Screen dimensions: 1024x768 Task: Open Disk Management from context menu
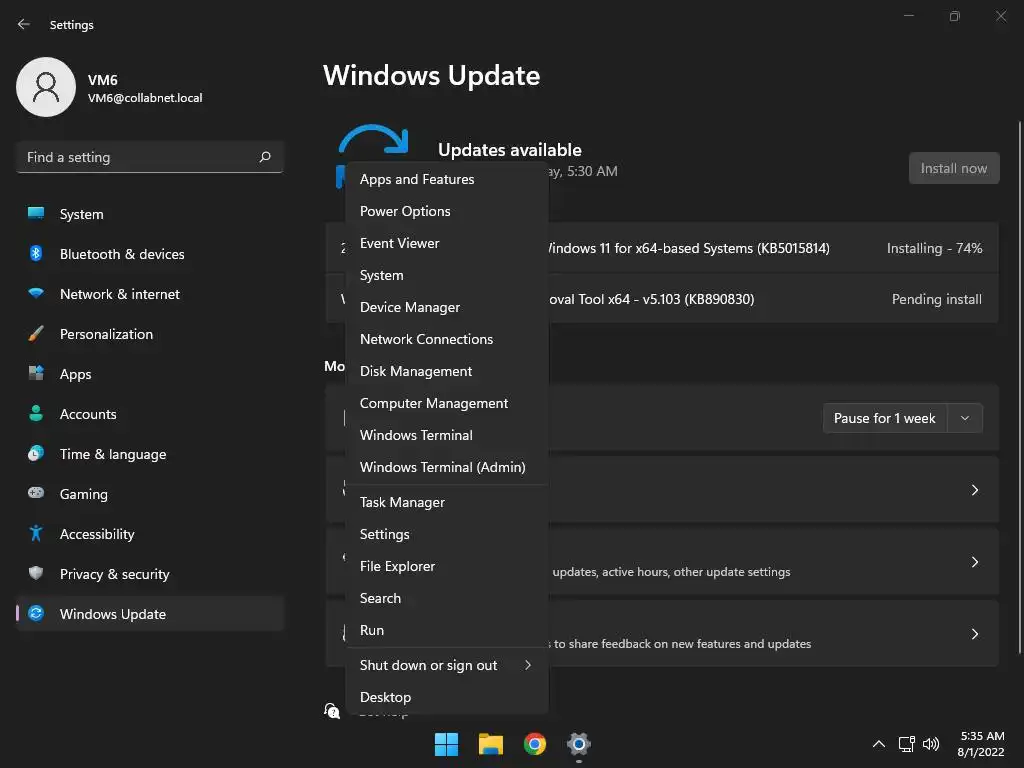point(447,371)
